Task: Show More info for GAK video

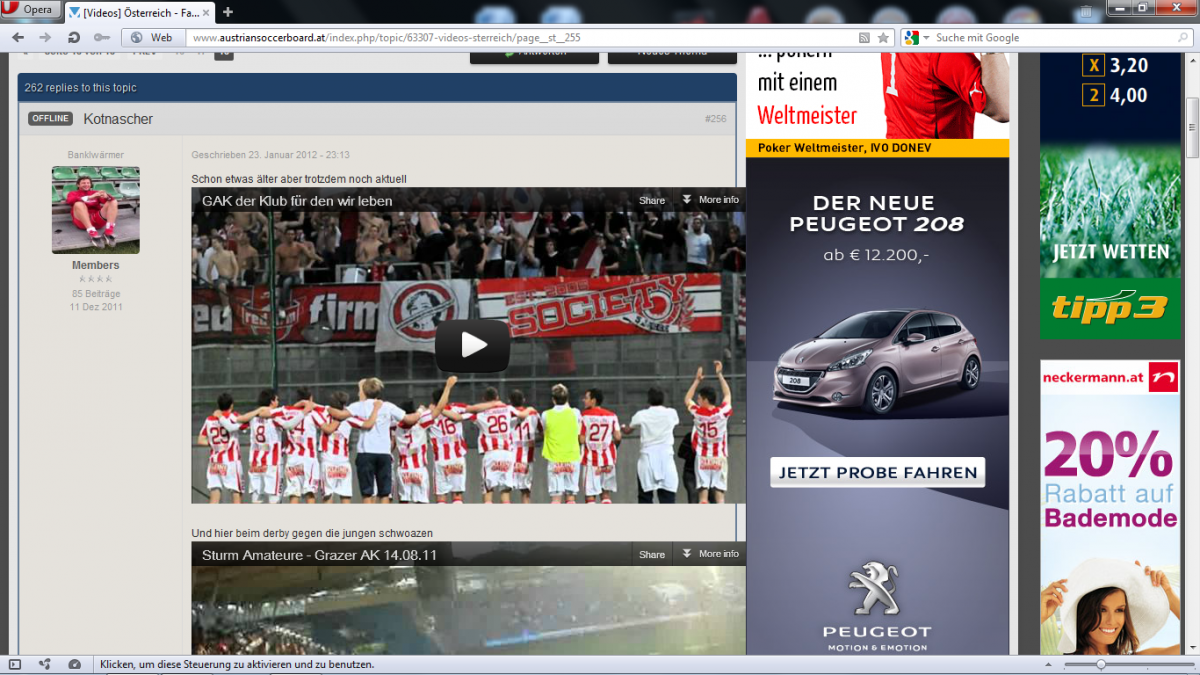Action: [711, 200]
